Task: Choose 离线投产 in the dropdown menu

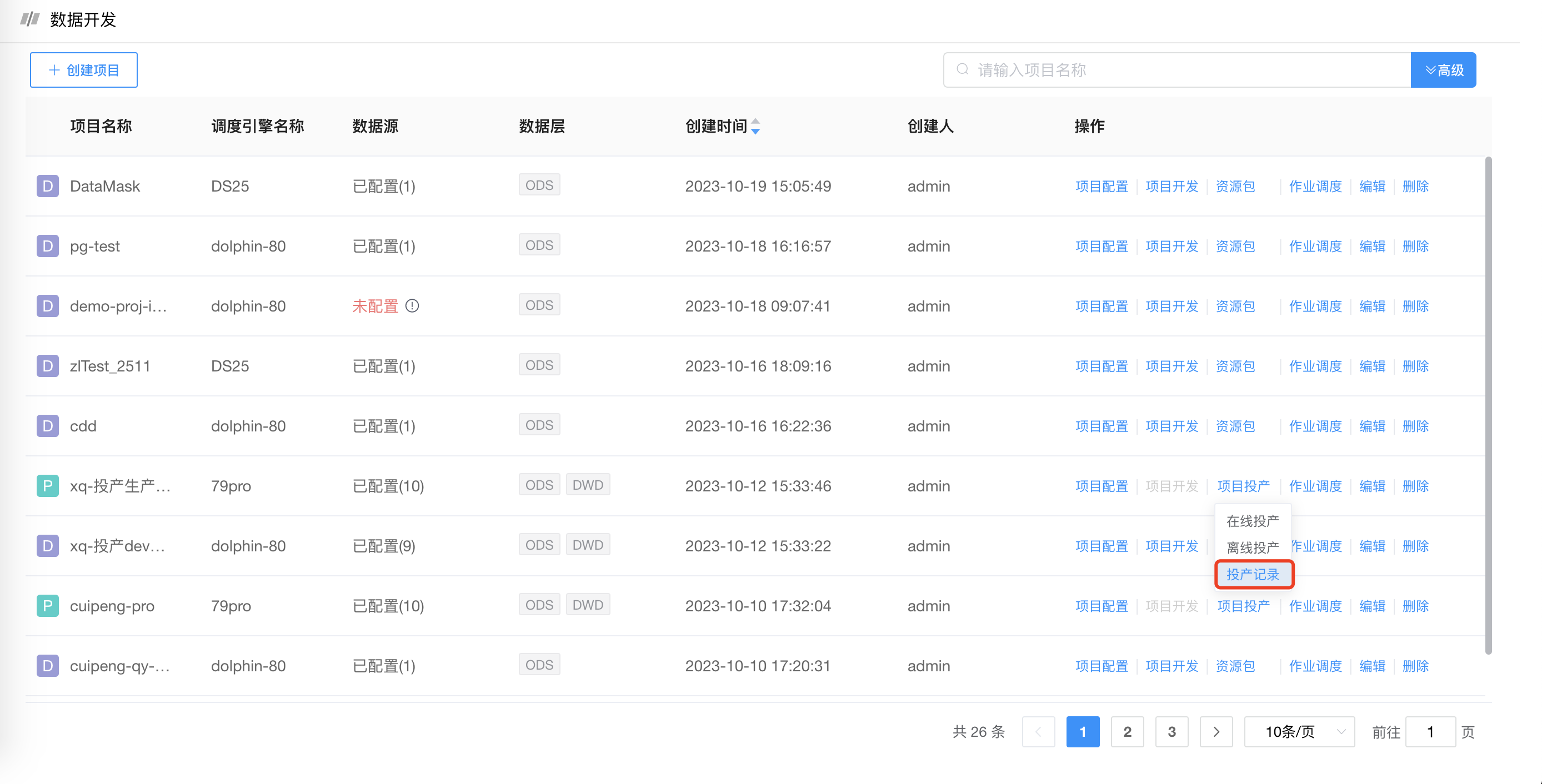Action: click(1252, 547)
